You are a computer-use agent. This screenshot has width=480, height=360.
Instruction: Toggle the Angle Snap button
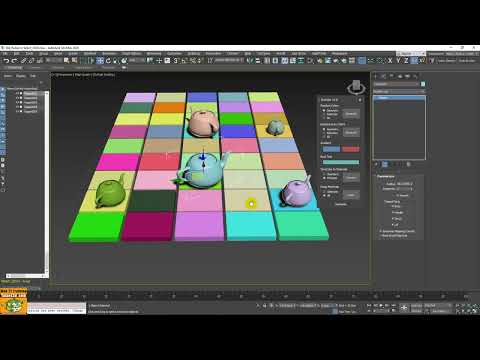click(x=184, y=61)
